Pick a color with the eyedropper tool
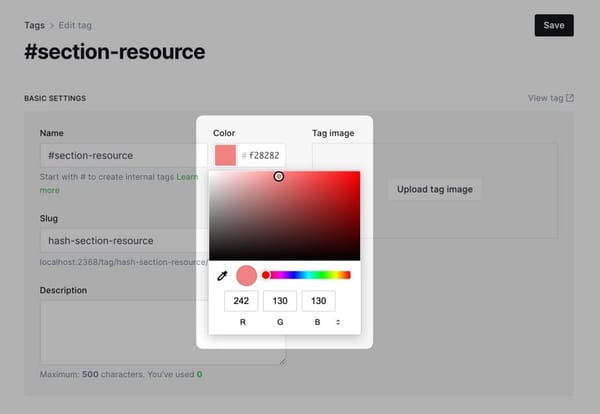 (x=223, y=275)
